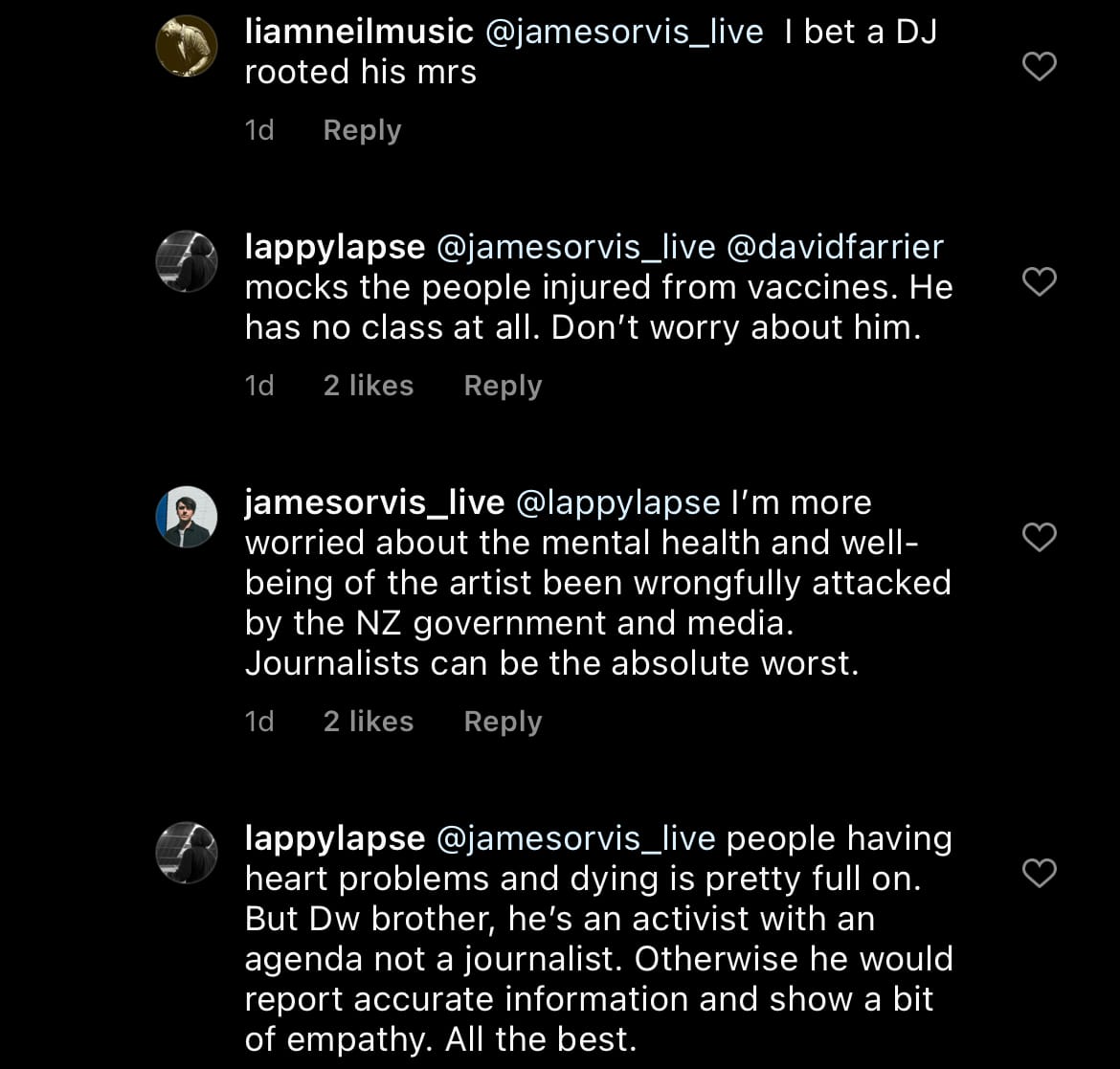Viewport: 1120px width, 1069px height.
Task: View the 2 likes on lappylapse's comment
Action: (x=368, y=385)
